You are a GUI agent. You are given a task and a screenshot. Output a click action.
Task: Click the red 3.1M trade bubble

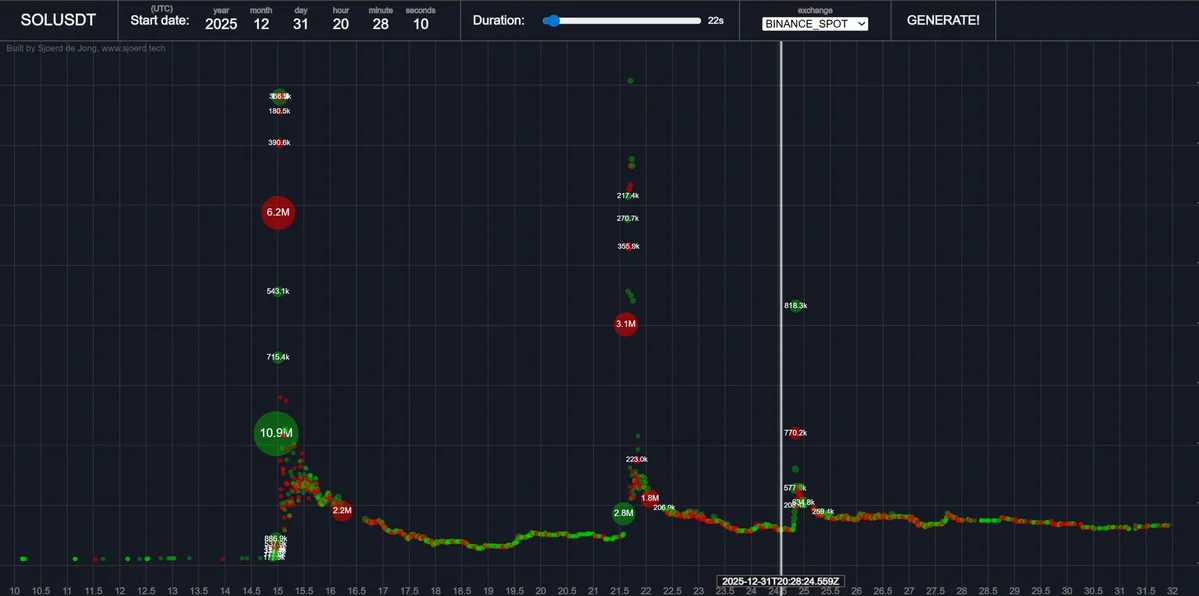click(x=625, y=324)
